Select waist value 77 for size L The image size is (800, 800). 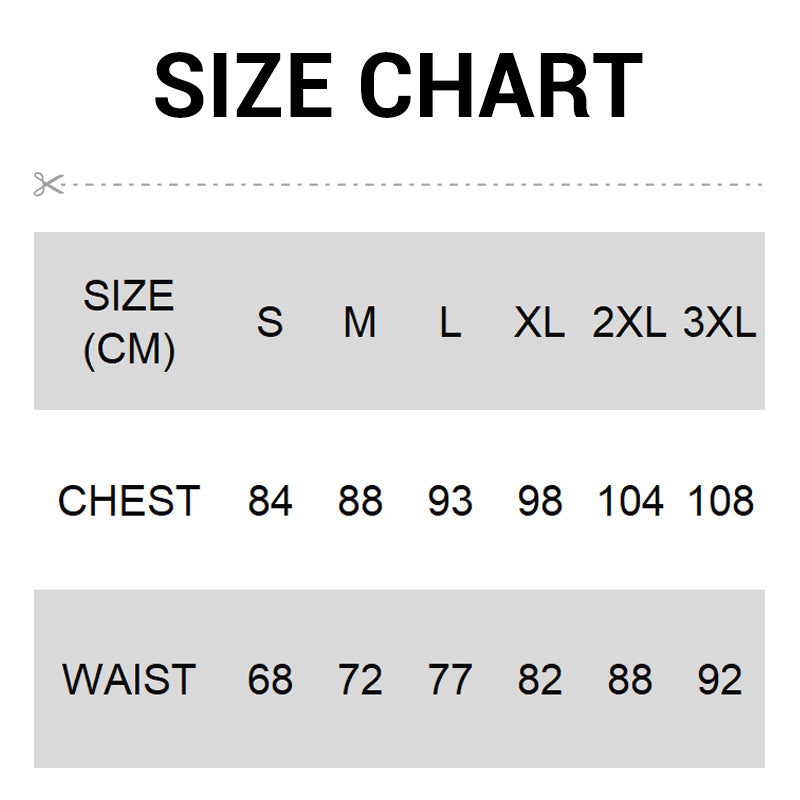tap(450, 680)
